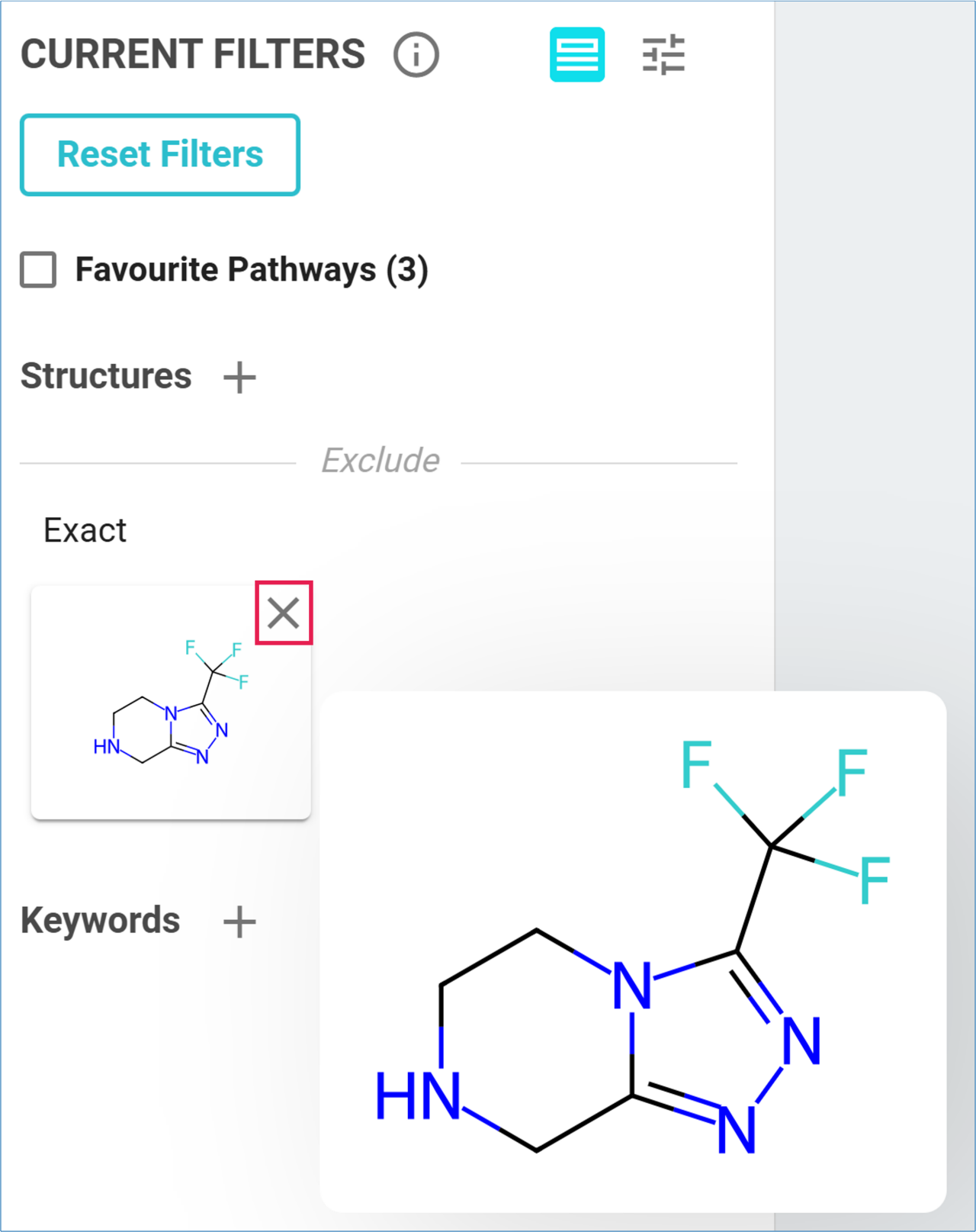Screen dimensions: 976x1232
Task: Add a keyword with the plus icon
Action: pos(239,922)
